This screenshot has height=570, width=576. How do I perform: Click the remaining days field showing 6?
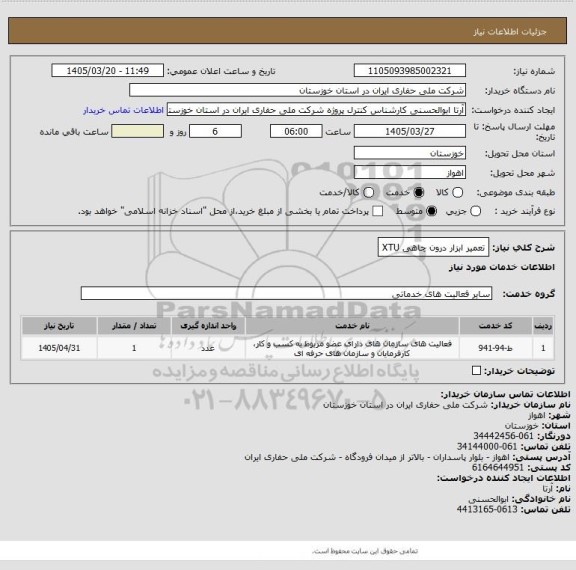tap(215, 131)
